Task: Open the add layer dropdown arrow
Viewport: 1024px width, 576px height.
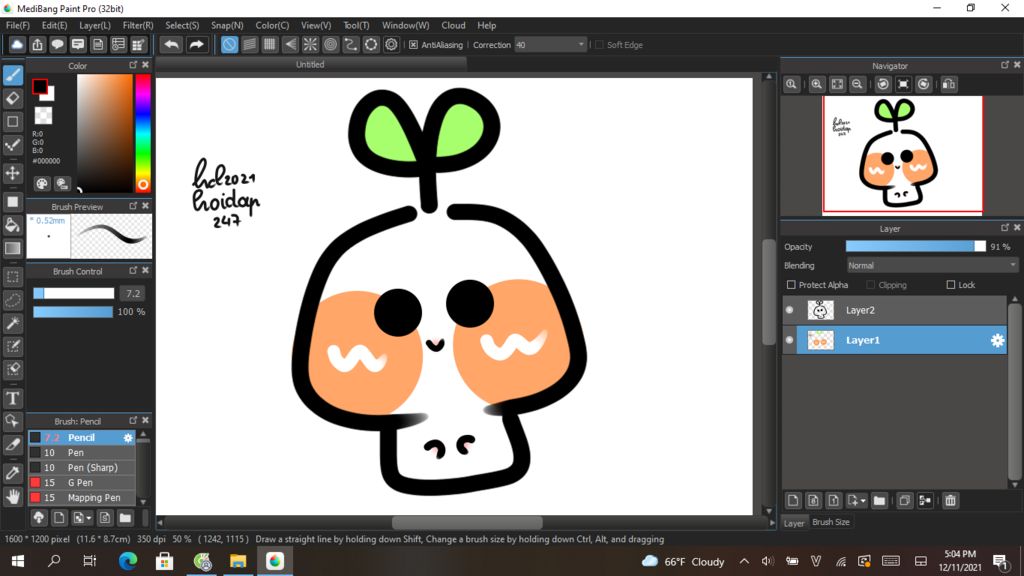Action: tap(863, 501)
